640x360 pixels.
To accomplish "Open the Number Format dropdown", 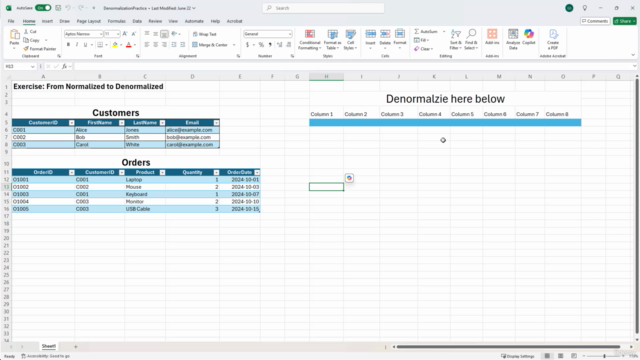I will pos(290,34).
